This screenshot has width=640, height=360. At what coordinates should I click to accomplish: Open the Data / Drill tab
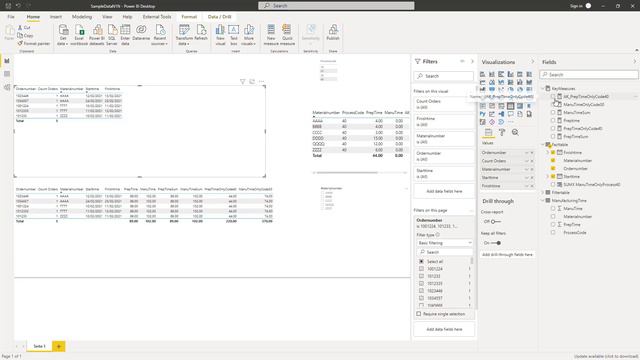click(220, 17)
